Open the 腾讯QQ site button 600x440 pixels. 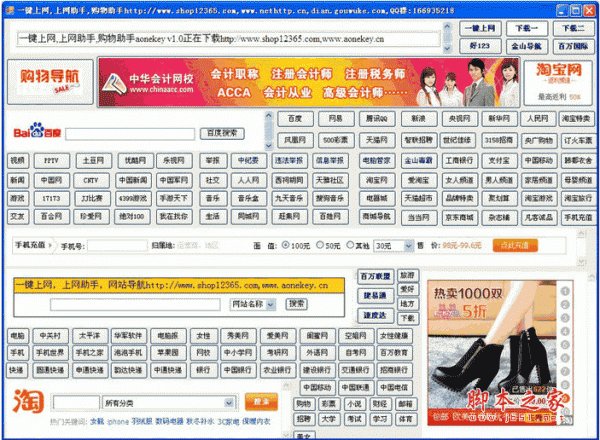pos(377,119)
